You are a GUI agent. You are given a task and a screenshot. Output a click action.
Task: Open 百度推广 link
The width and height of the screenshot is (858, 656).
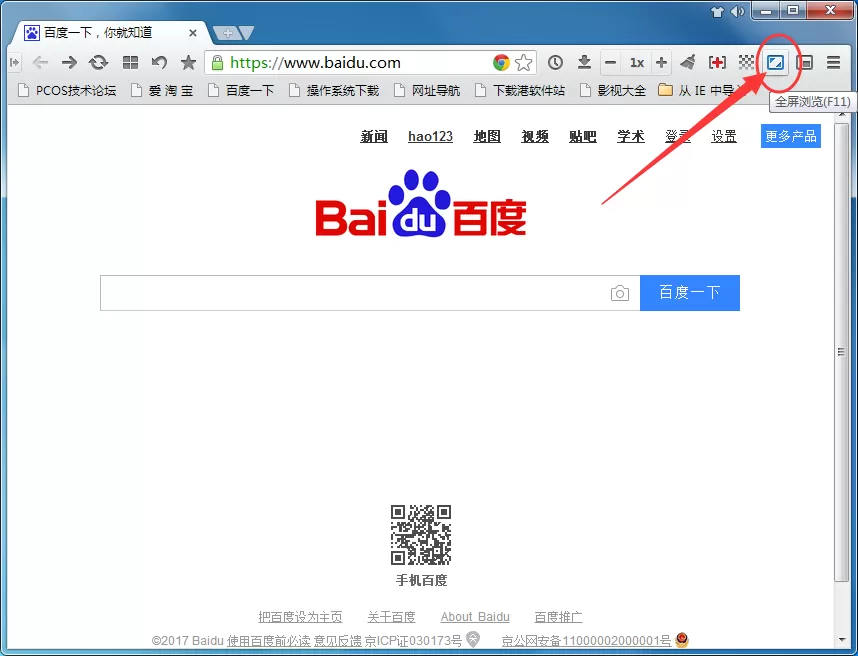pos(558,617)
